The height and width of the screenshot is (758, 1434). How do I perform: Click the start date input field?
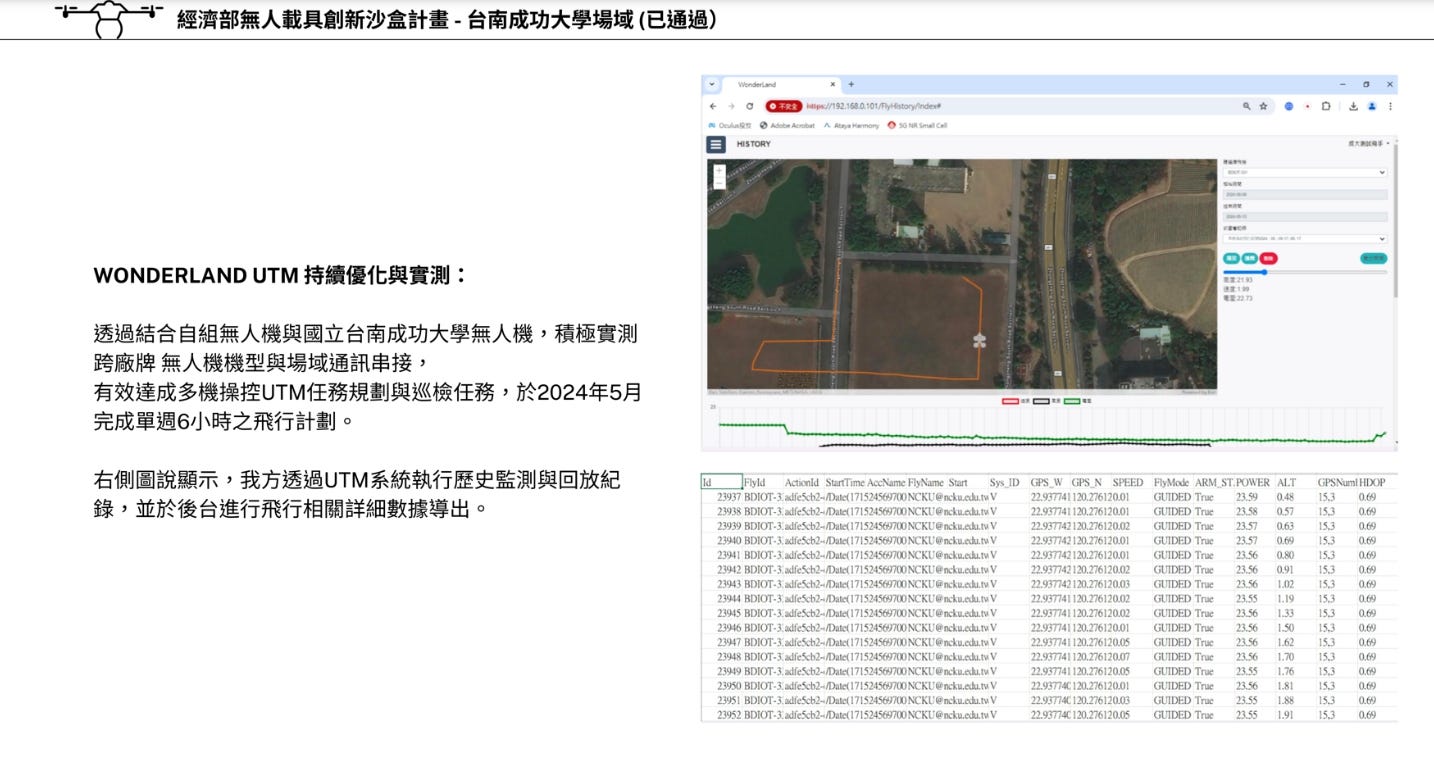(x=1305, y=194)
